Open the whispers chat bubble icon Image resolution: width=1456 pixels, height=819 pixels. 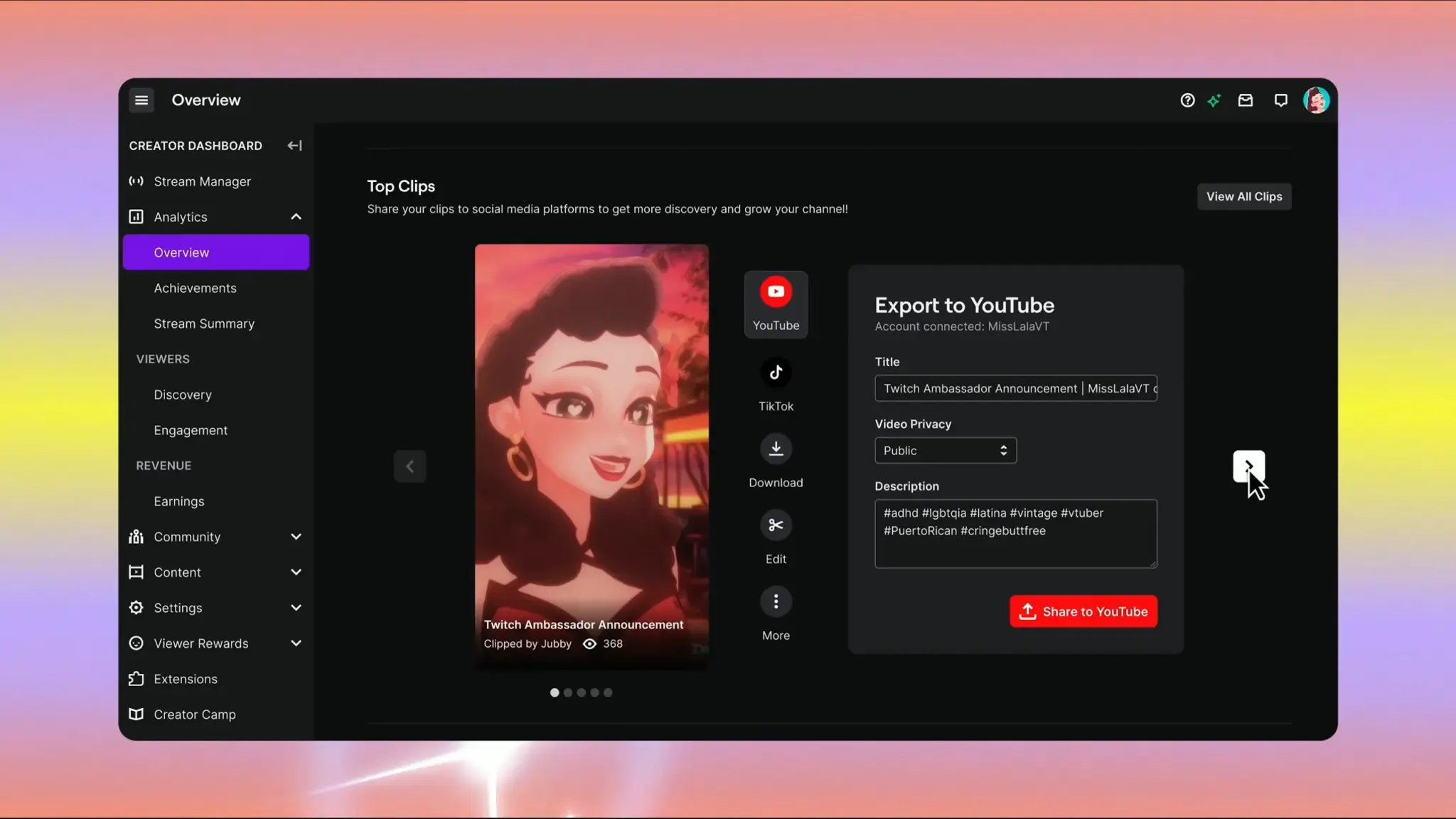[1280, 100]
